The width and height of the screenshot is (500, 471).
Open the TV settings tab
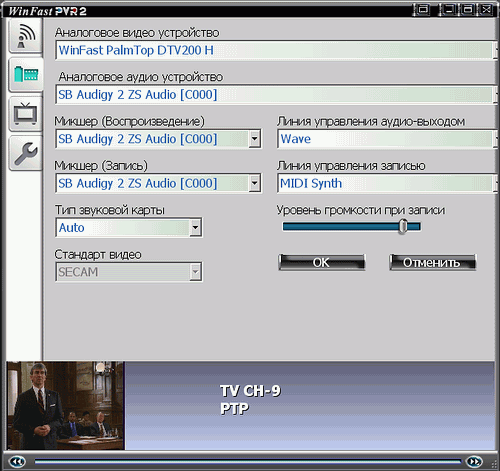click(26, 114)
